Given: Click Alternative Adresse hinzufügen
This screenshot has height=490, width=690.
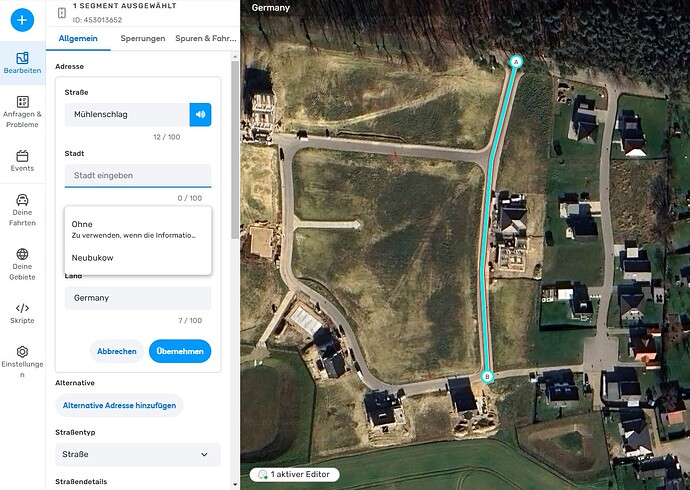Looking at the screenshot, I should (x=119, y=406).
